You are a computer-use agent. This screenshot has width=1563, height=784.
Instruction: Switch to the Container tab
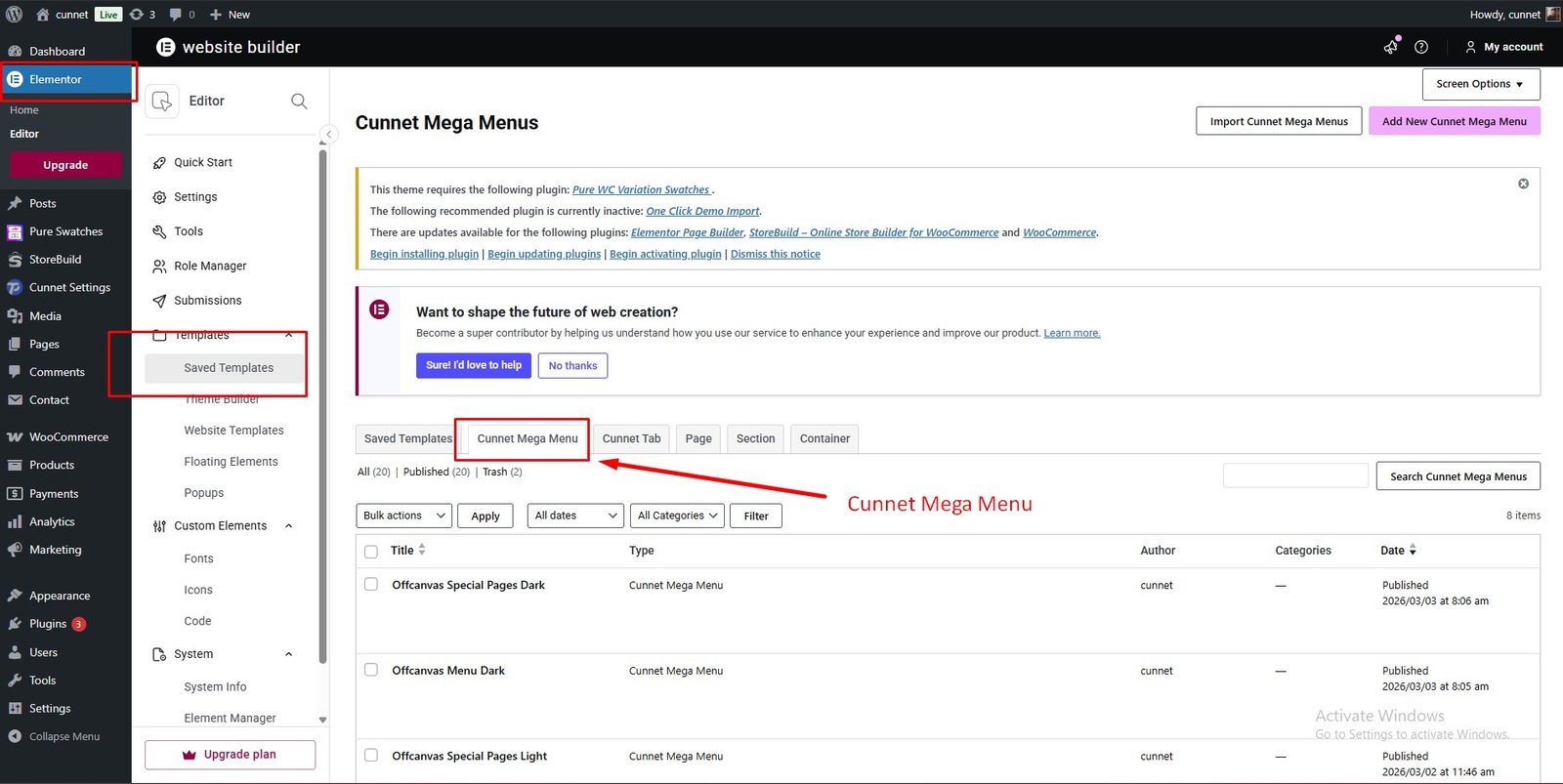pos(824,438)
